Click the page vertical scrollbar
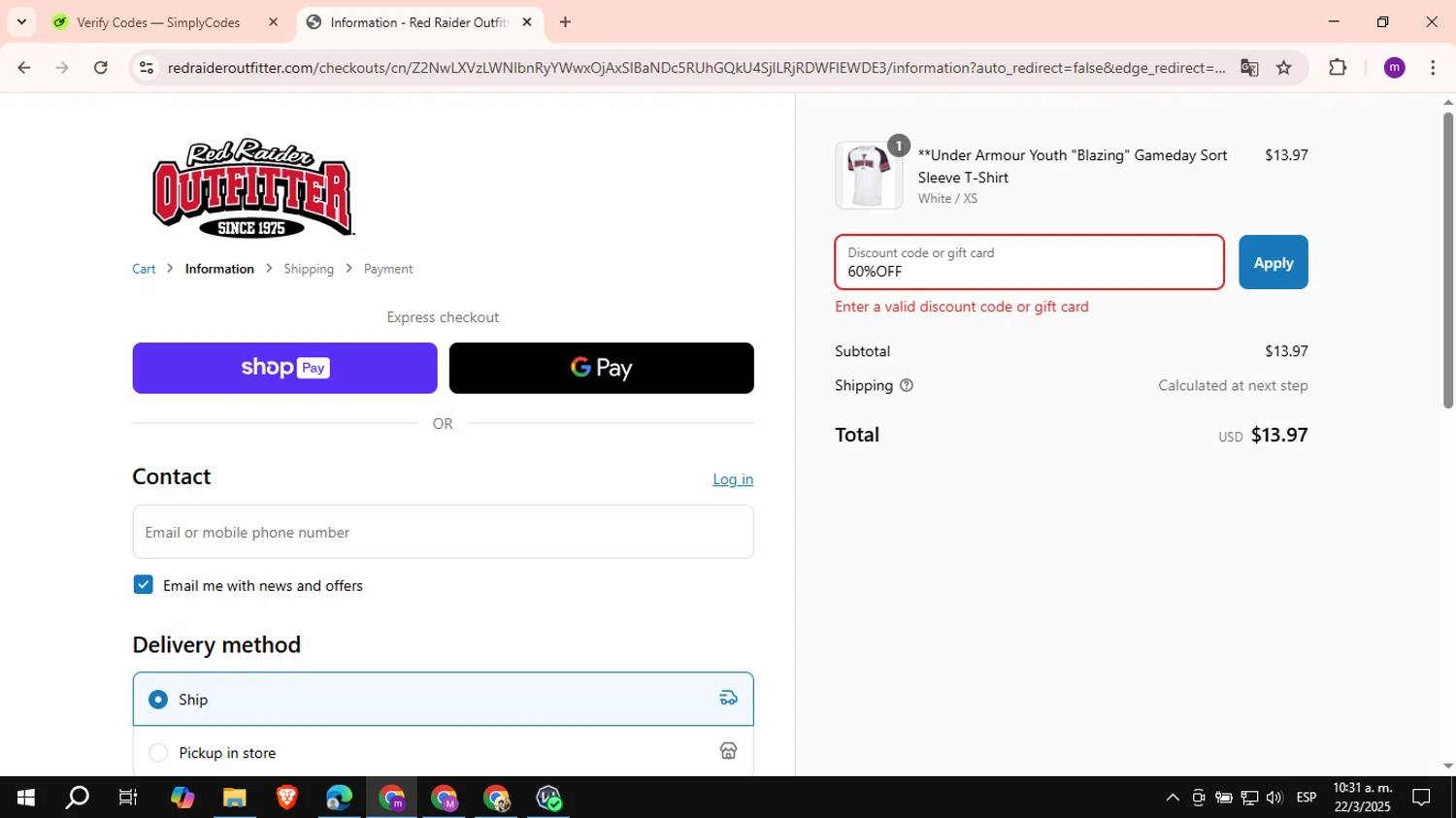This screenshot has height=818, width=1456. [1448, 260]
